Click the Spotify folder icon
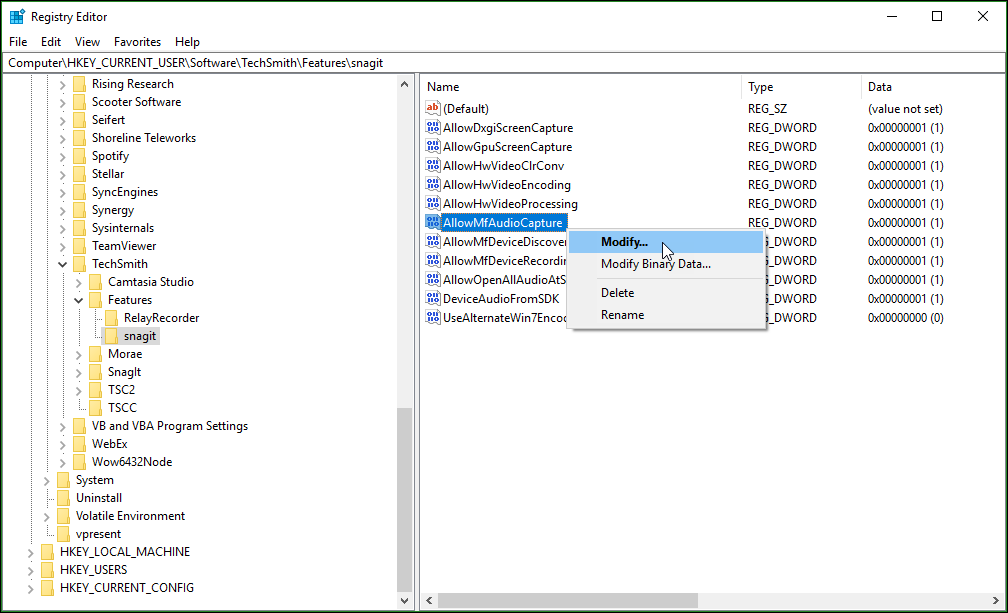This screenshot has width=1008, height=613. click(80, 156)
